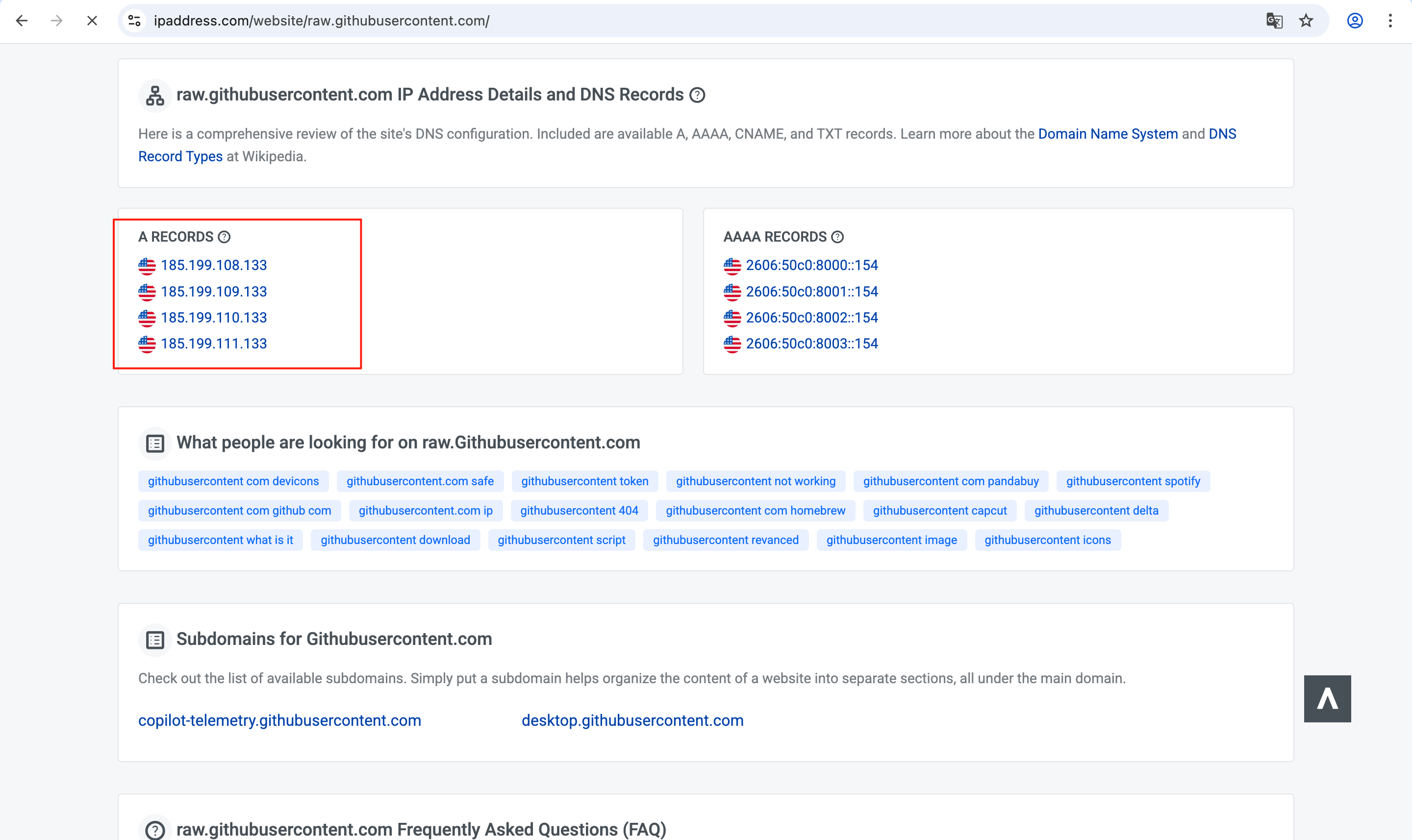Click the translate page icon
This screenshot has height=840, width=1412.
[1274, 21]
